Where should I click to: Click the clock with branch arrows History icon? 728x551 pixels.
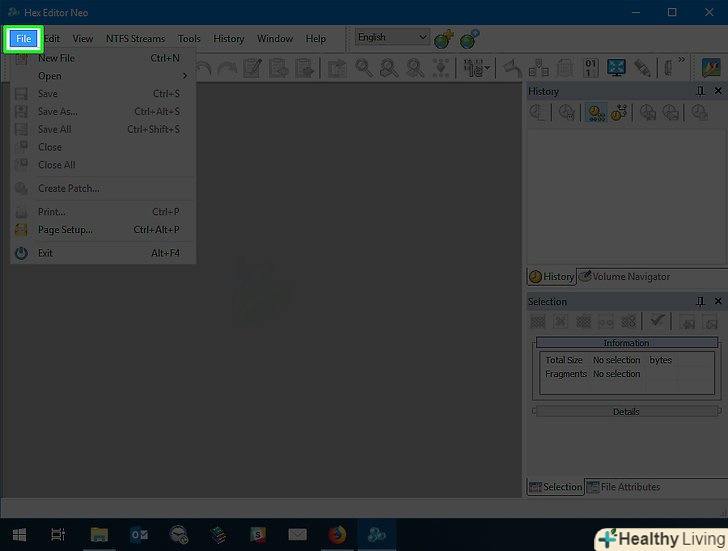pyautogui.click(x=619, y=112)
